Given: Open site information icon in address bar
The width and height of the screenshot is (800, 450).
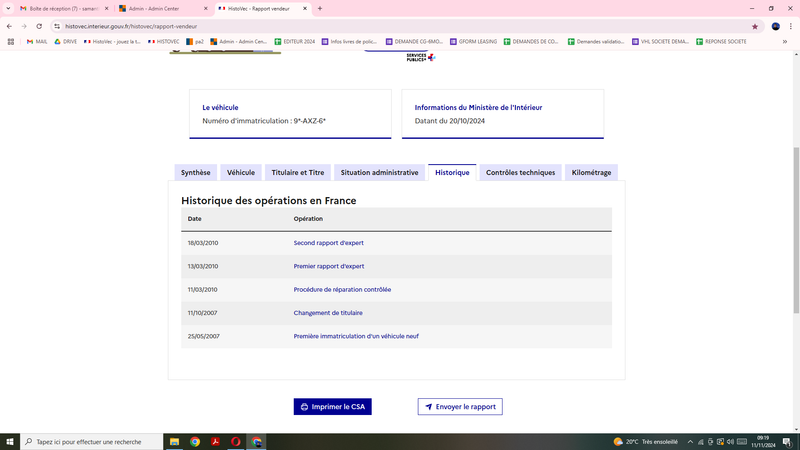Looking at the screenshot, I should (x=57, y=27).
